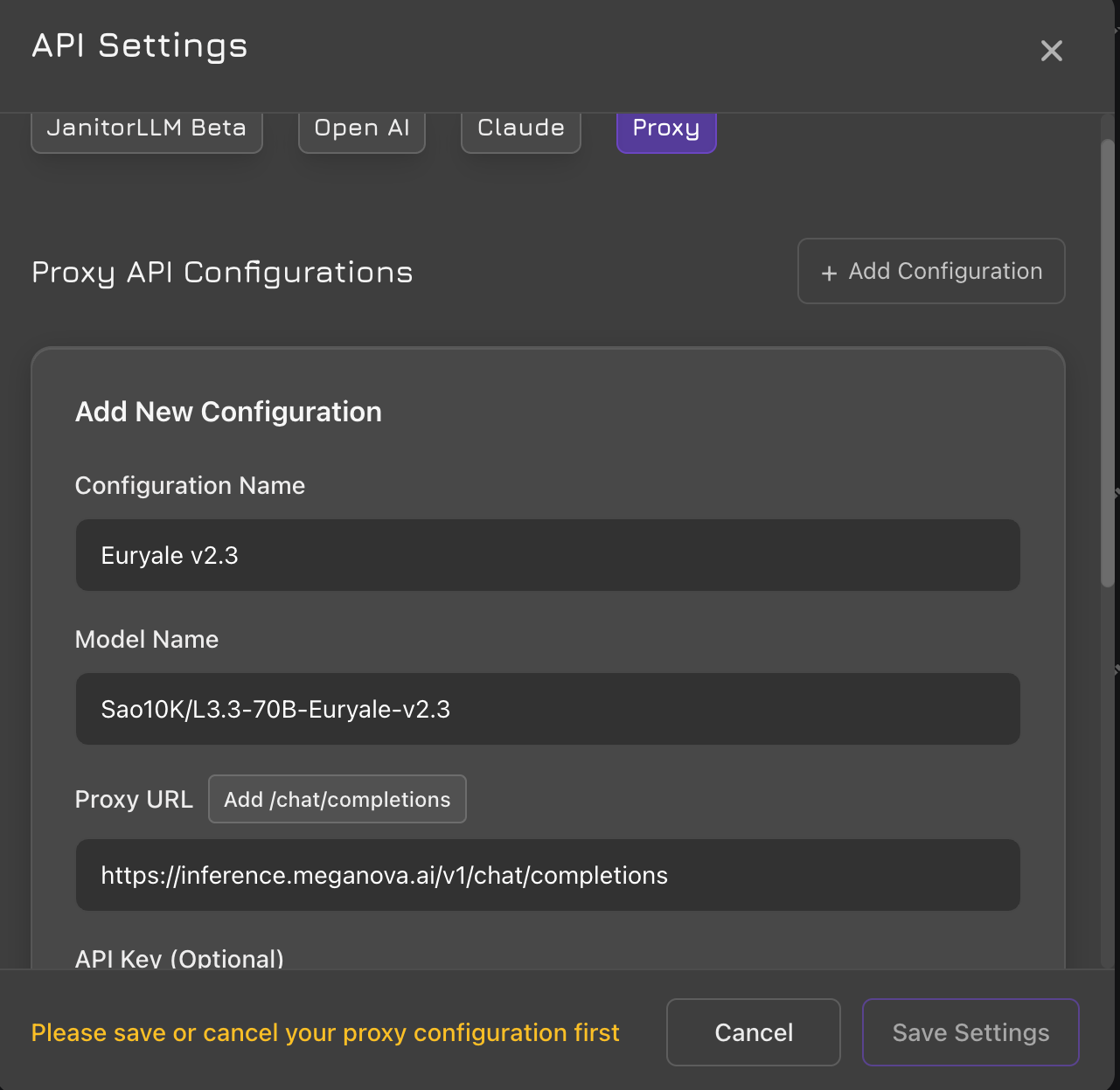Click the Proxy URL label
1120x1090 pixels.
pos(134,799)
